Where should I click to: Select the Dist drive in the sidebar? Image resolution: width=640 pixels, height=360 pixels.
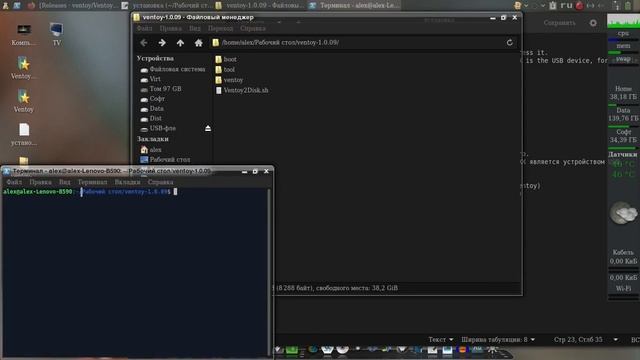point(151,118)
